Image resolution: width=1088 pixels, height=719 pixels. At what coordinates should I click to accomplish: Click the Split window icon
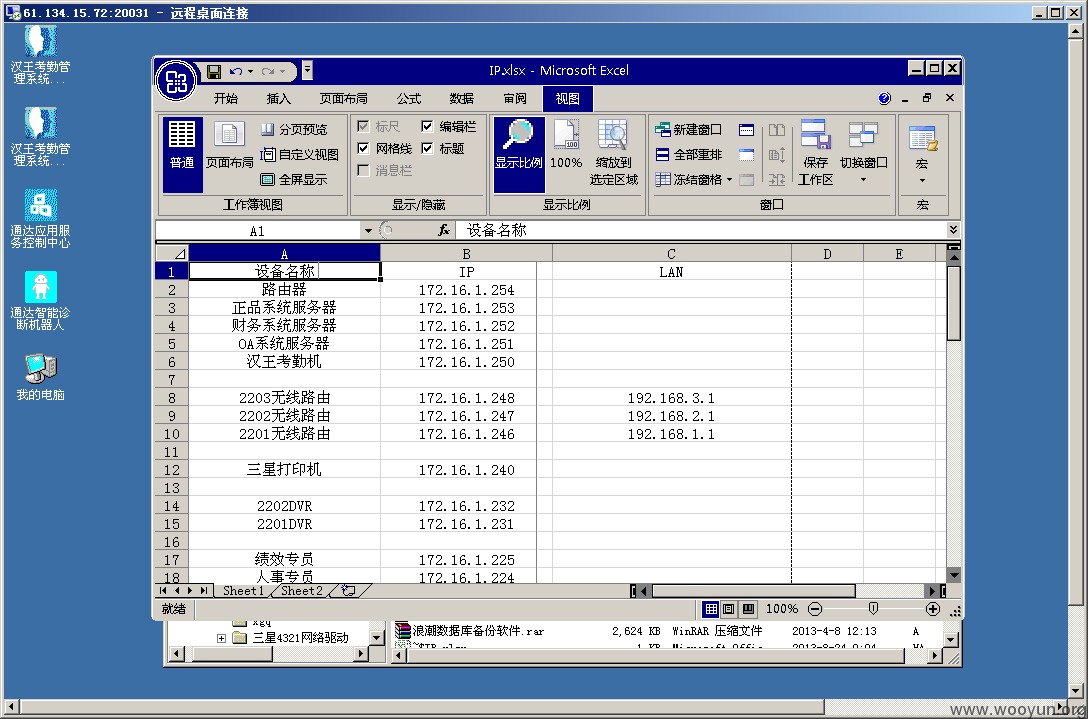click(x=746, y=130)
